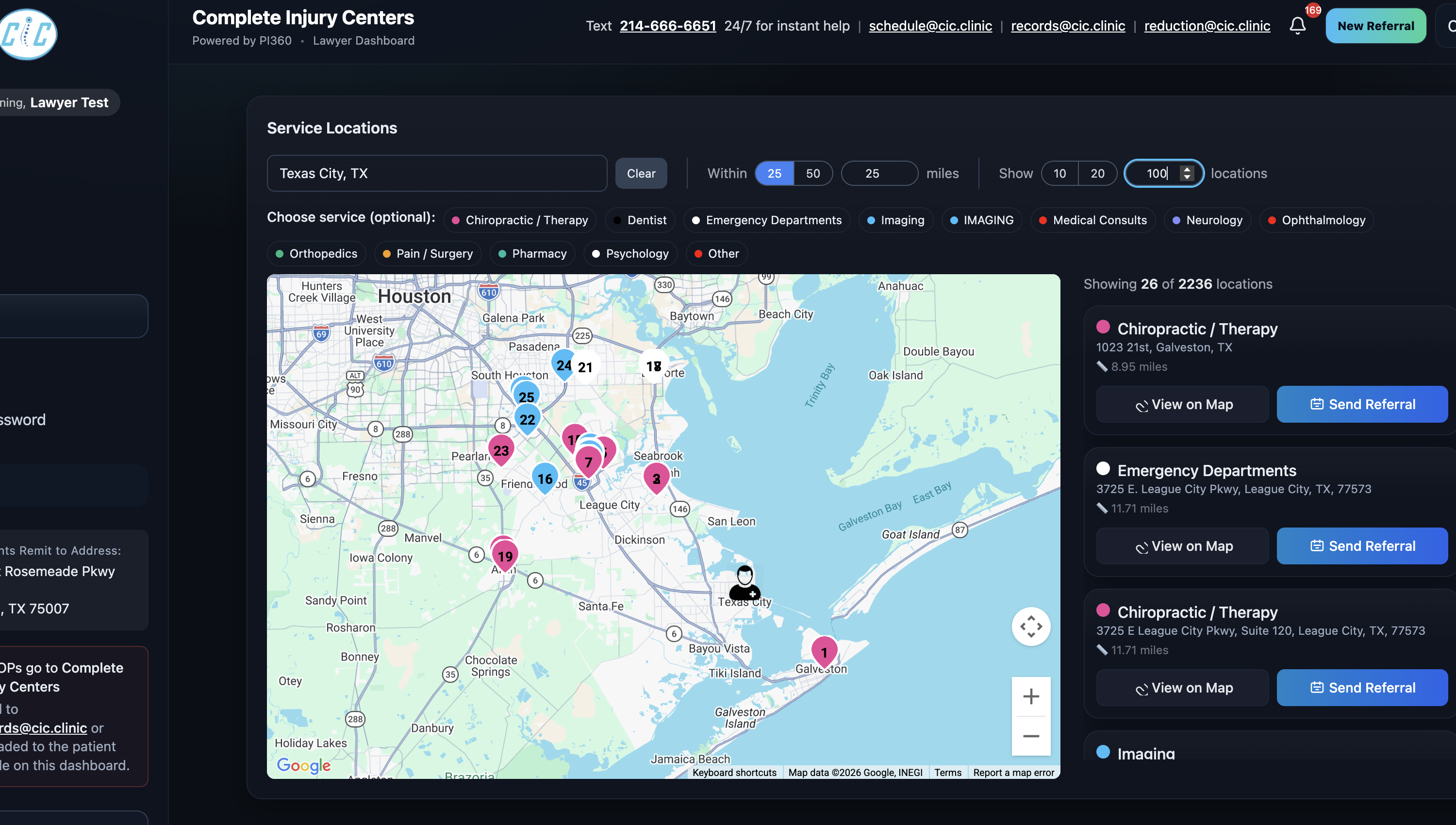
Task: Click map marker 23 near Pearland
Action: click(x=501, y=450)
